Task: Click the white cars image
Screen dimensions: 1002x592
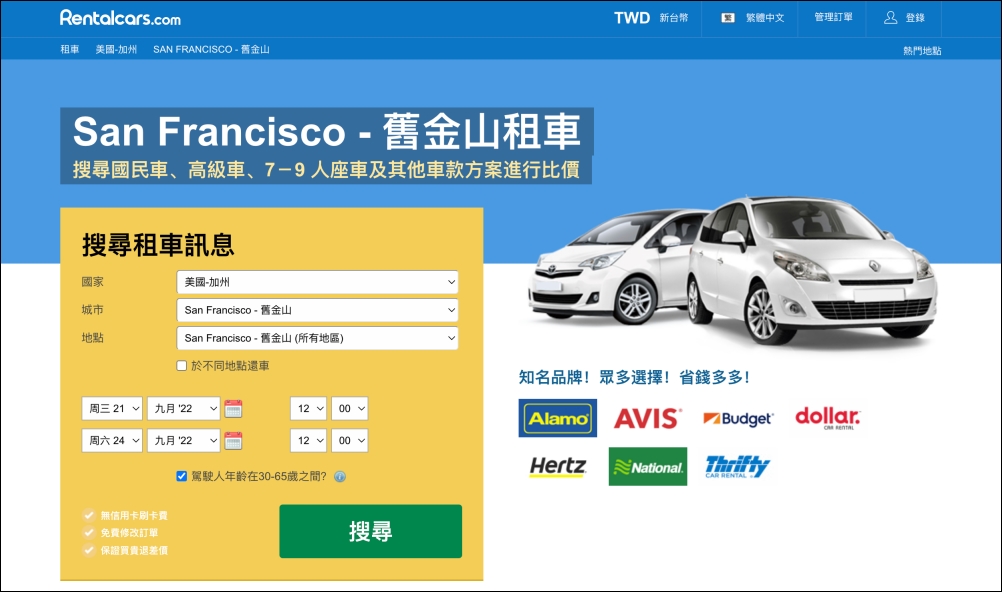Action: (x=732, y=269)
